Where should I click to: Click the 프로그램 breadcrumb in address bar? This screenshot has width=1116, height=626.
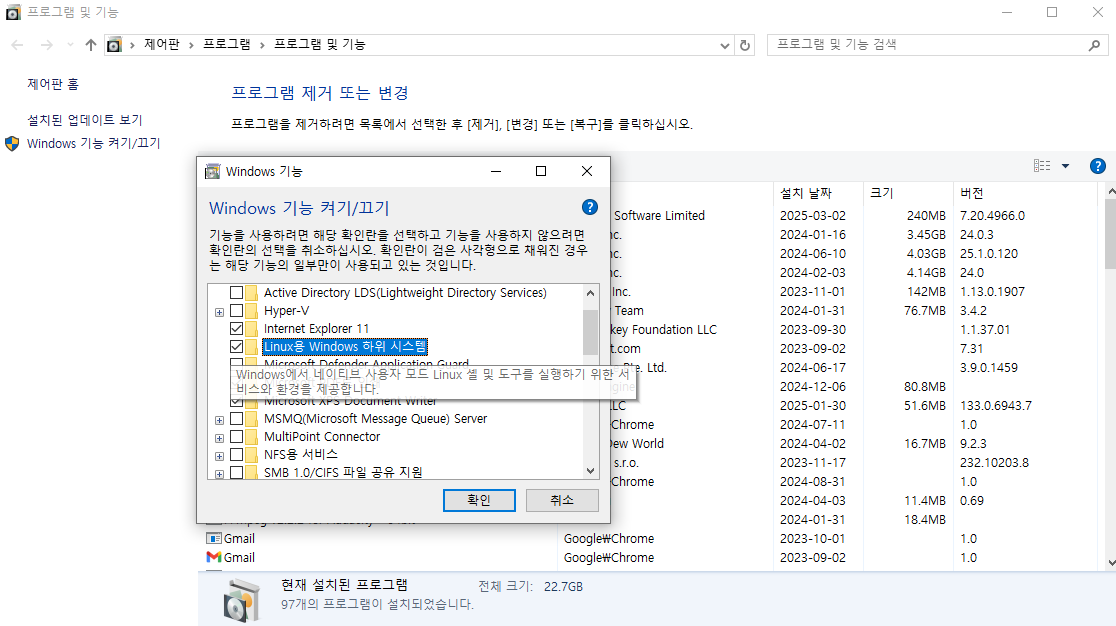click(226, 44)
